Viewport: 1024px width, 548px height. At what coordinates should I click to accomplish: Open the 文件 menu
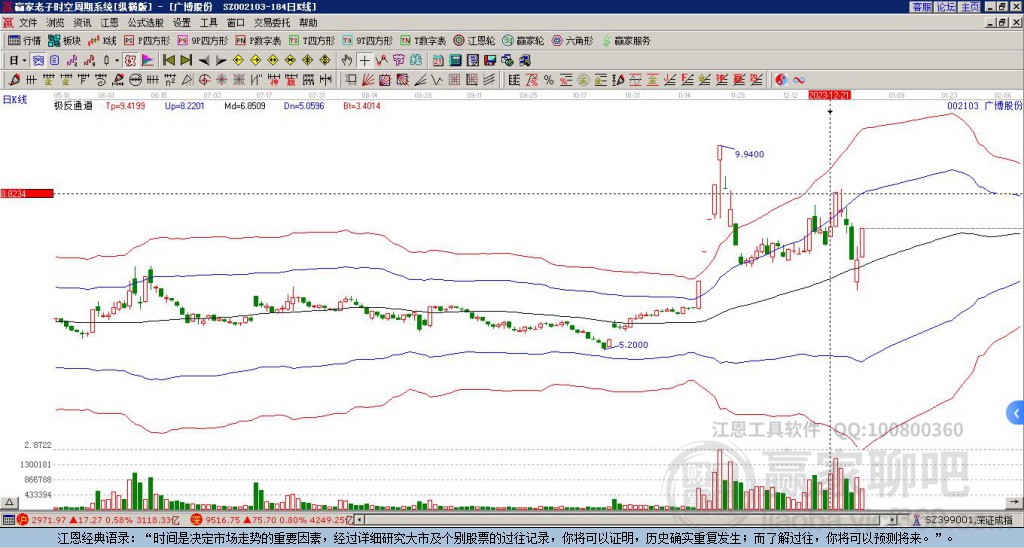point(28,23)
